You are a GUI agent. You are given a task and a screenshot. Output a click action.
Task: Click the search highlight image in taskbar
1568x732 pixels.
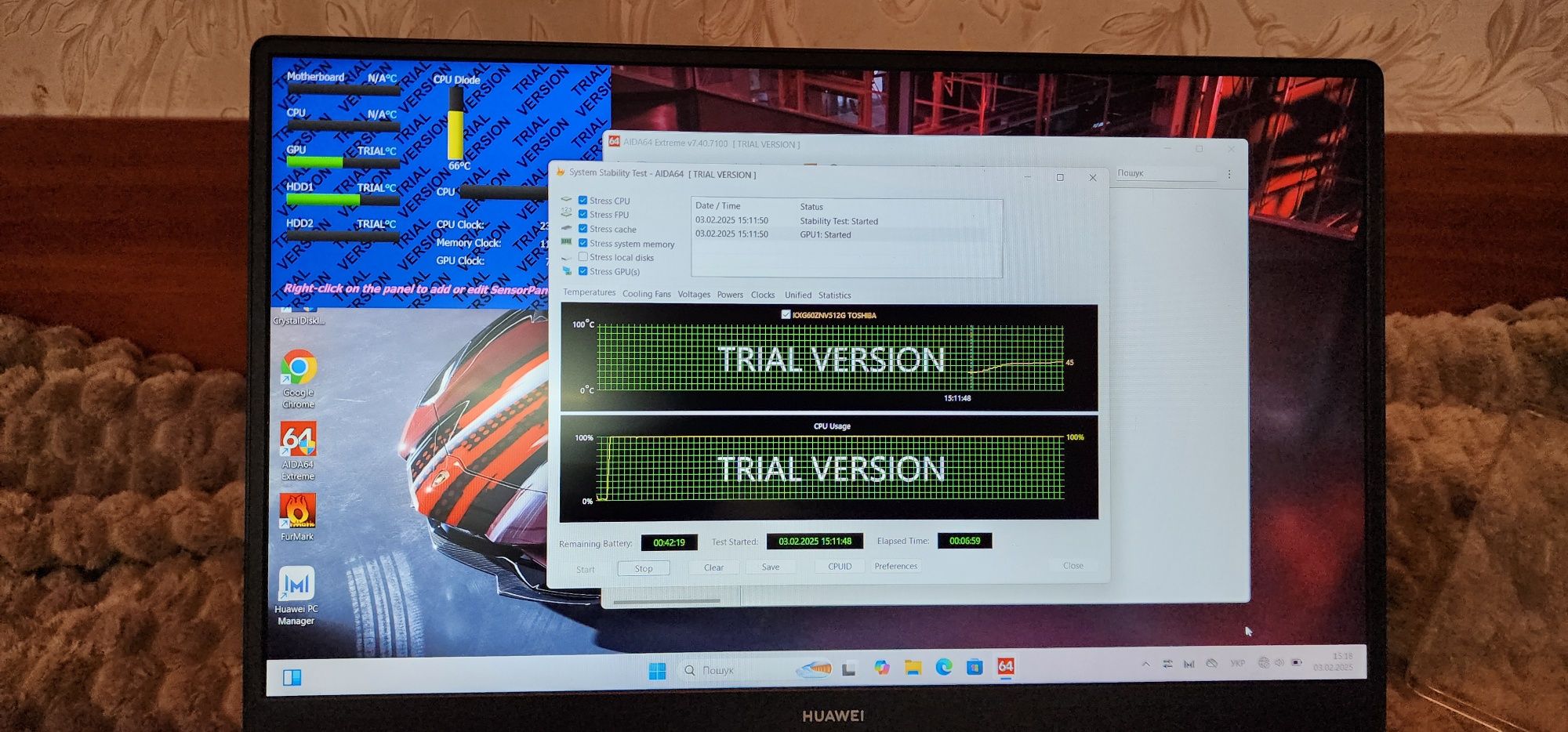[814, 669]
